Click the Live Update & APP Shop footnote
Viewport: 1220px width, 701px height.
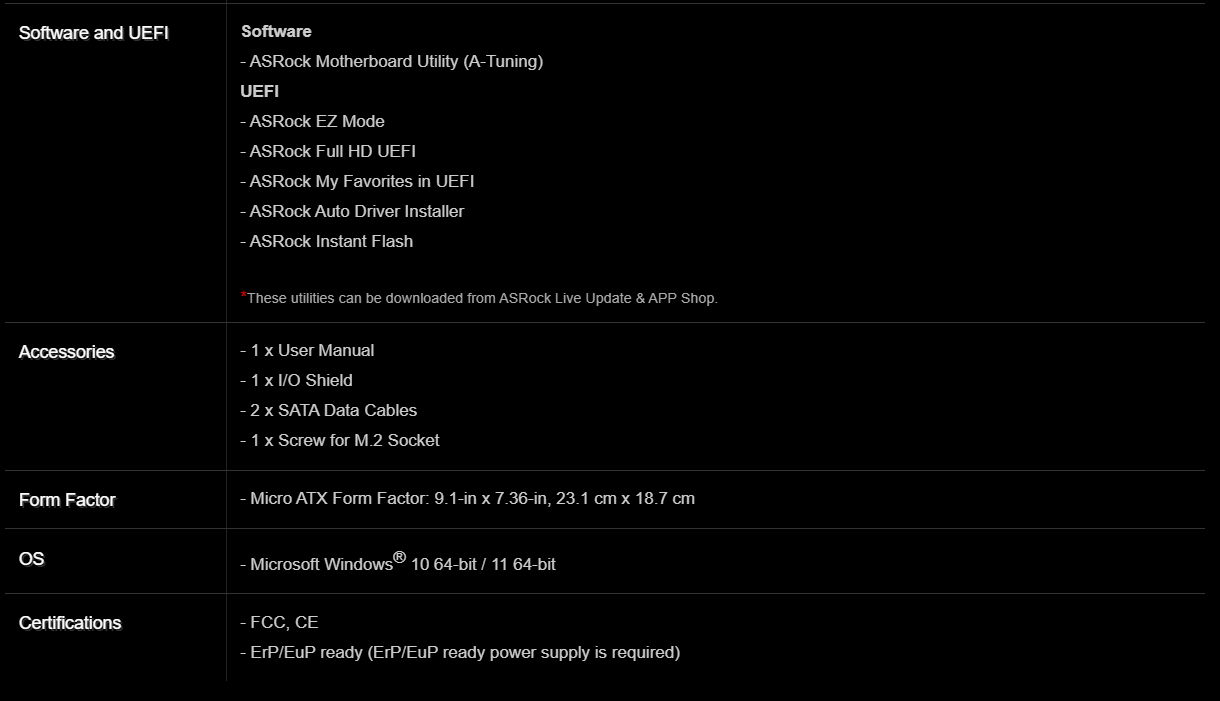click(x=480, y=298)
